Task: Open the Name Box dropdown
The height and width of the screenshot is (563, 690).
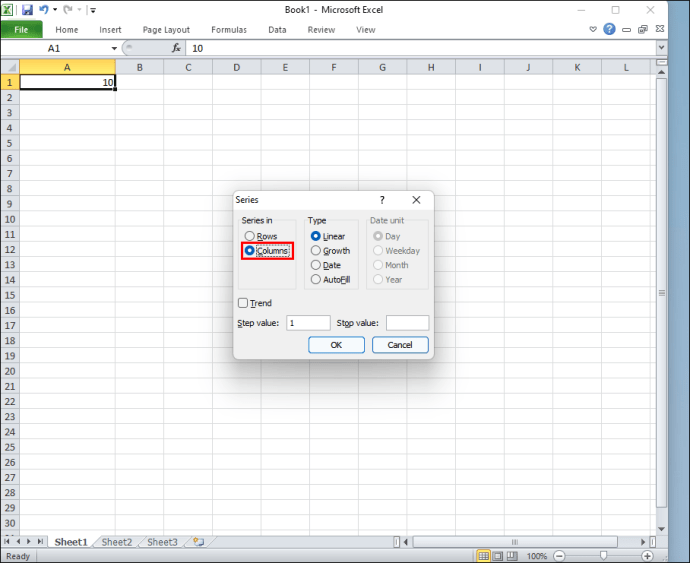Action: (x=114, y=48)
